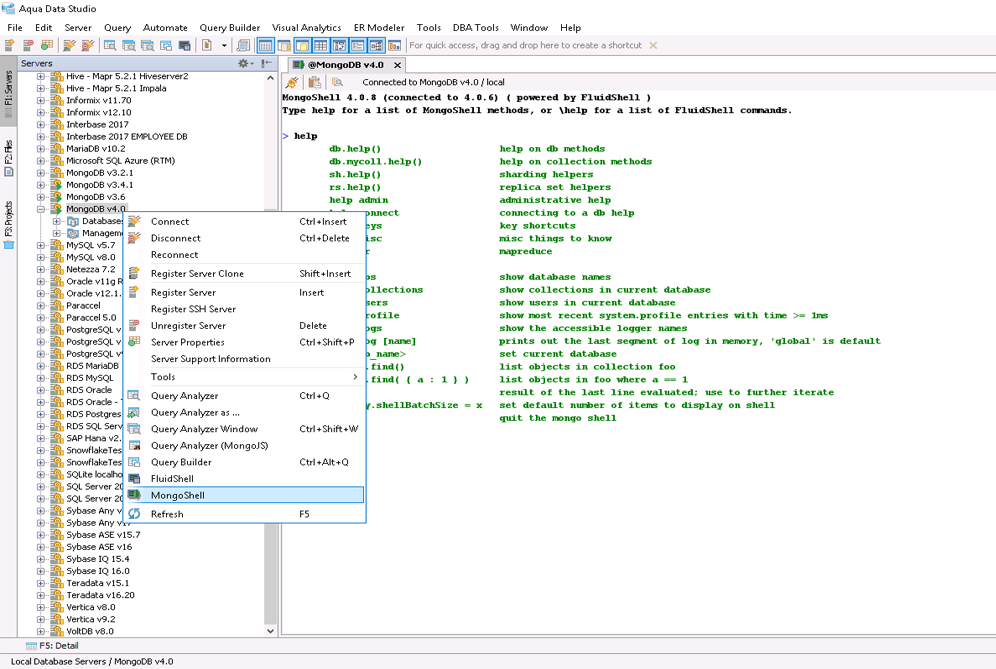Select the Teradata v16.20 server

[100, 595]
